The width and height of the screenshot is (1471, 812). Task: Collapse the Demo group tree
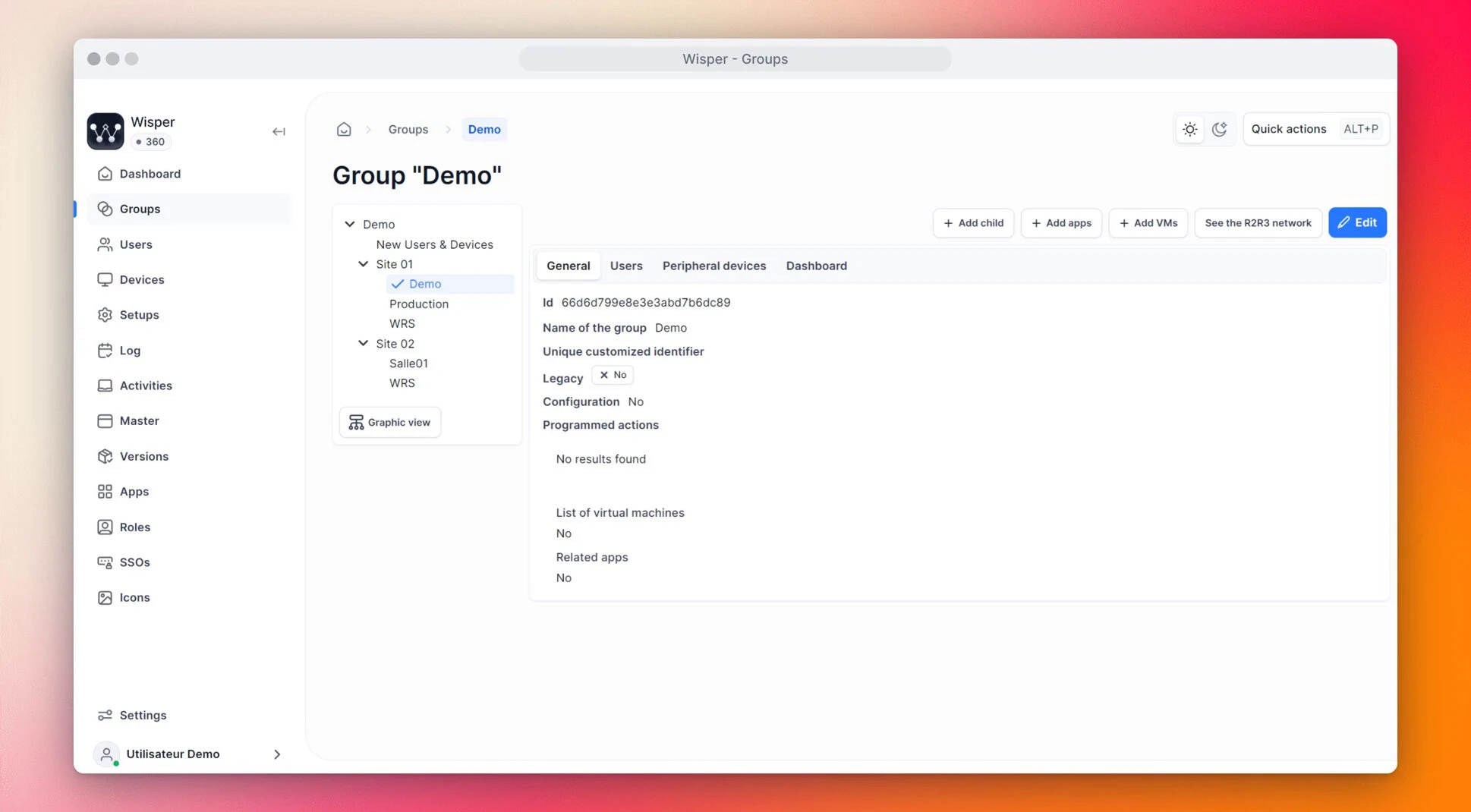coord(350,224)
